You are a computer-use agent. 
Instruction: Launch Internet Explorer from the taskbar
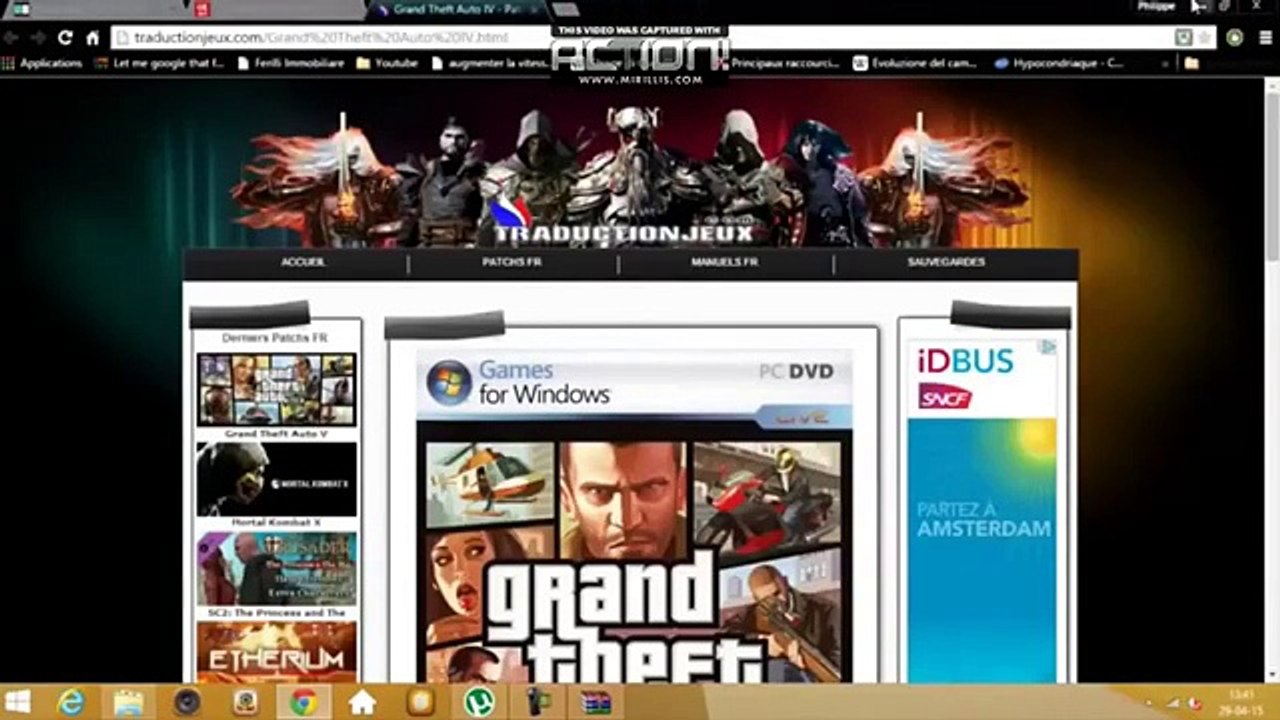click(x=71, y=702)
